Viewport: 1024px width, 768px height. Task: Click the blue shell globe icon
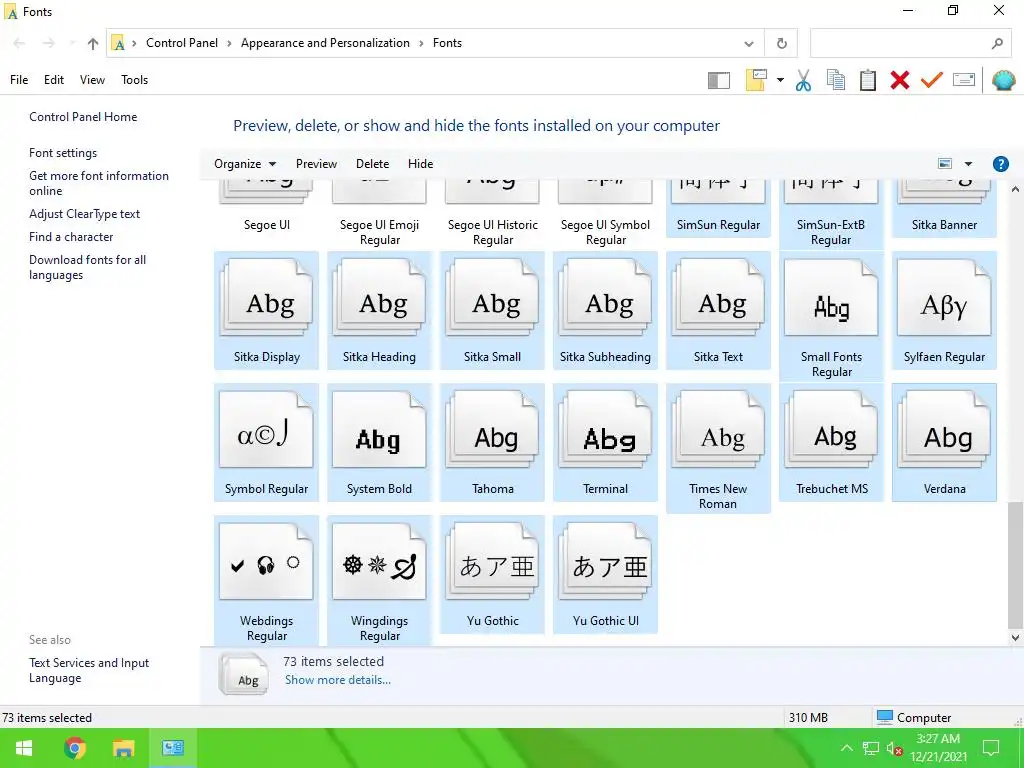click(x=1003, y=80)
